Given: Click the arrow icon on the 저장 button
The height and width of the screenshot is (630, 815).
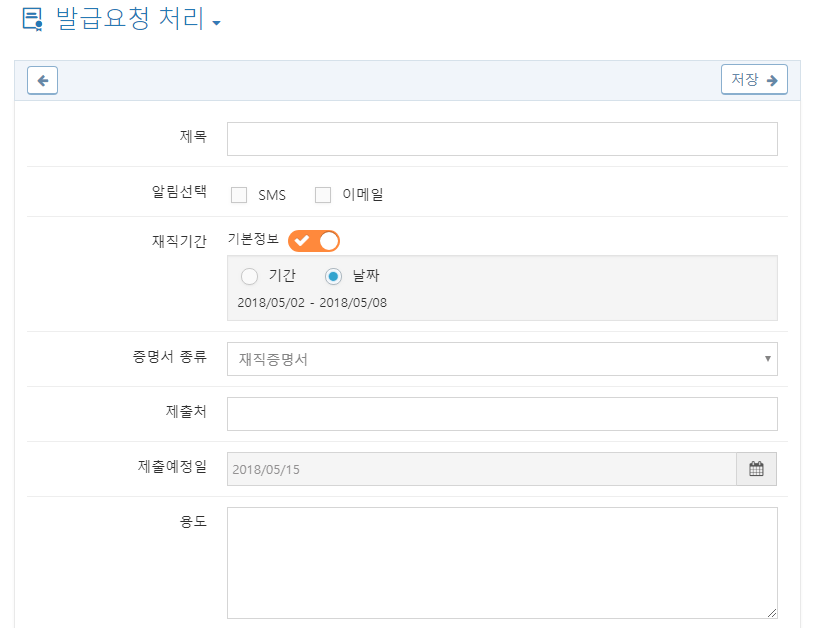Looking at the screenshot, I should [772, 81].
